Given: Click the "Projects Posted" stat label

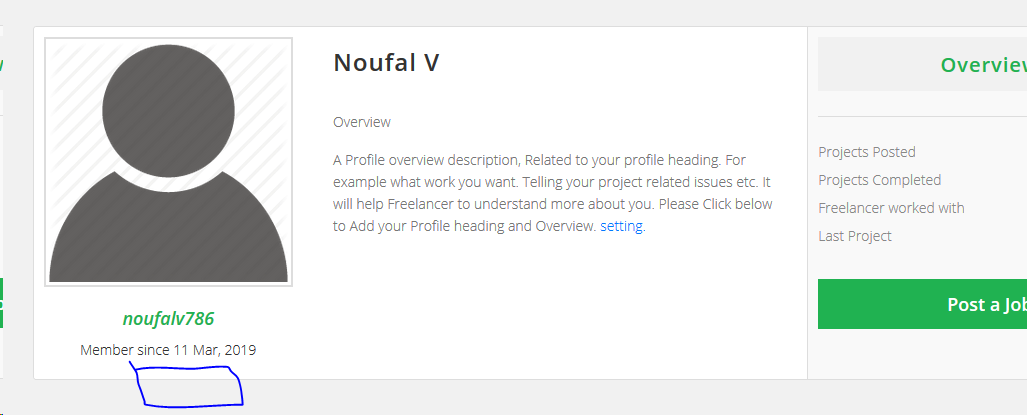Looking at the screenshot, I should pos(867,152).
